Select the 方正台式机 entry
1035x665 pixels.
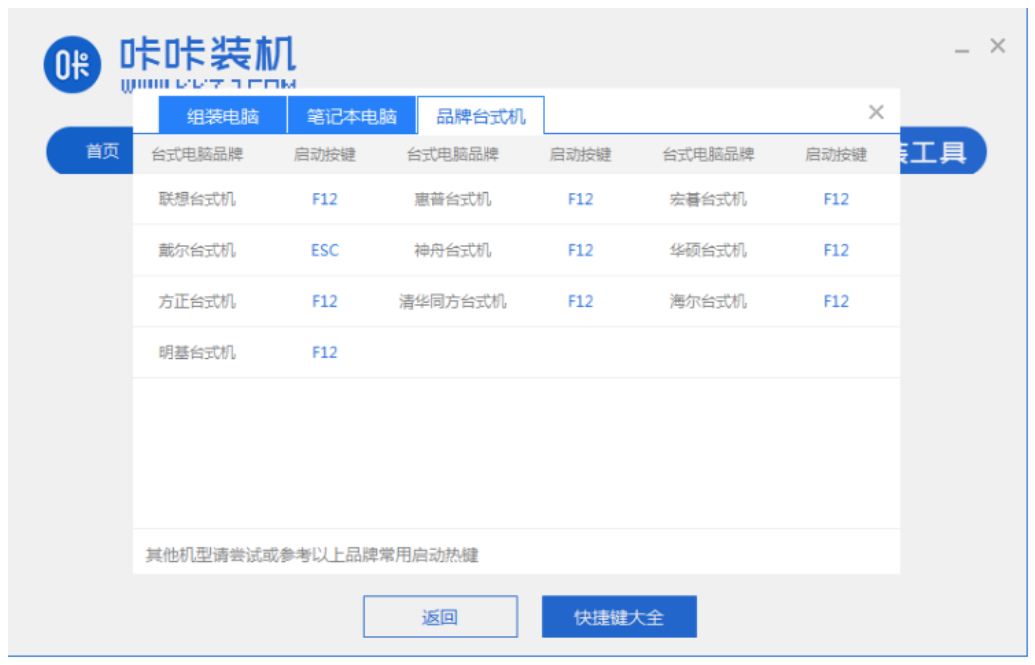pyautogui.click(x=197, y=301)
